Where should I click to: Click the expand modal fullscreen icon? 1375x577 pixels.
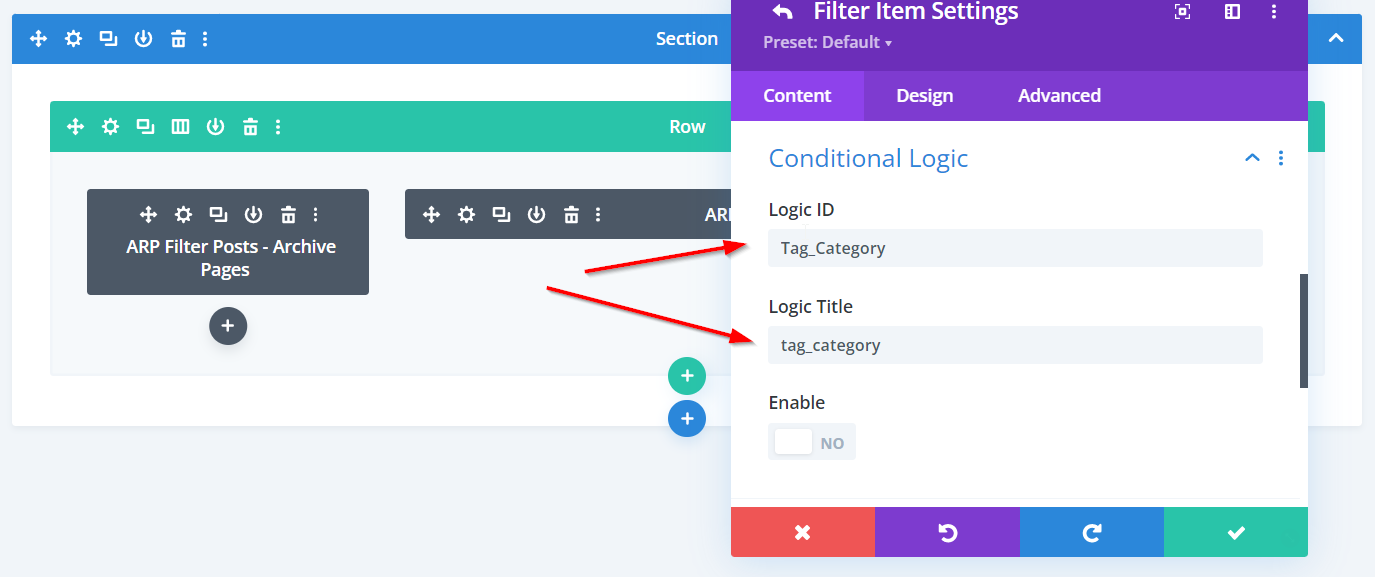click(1182, 12)
